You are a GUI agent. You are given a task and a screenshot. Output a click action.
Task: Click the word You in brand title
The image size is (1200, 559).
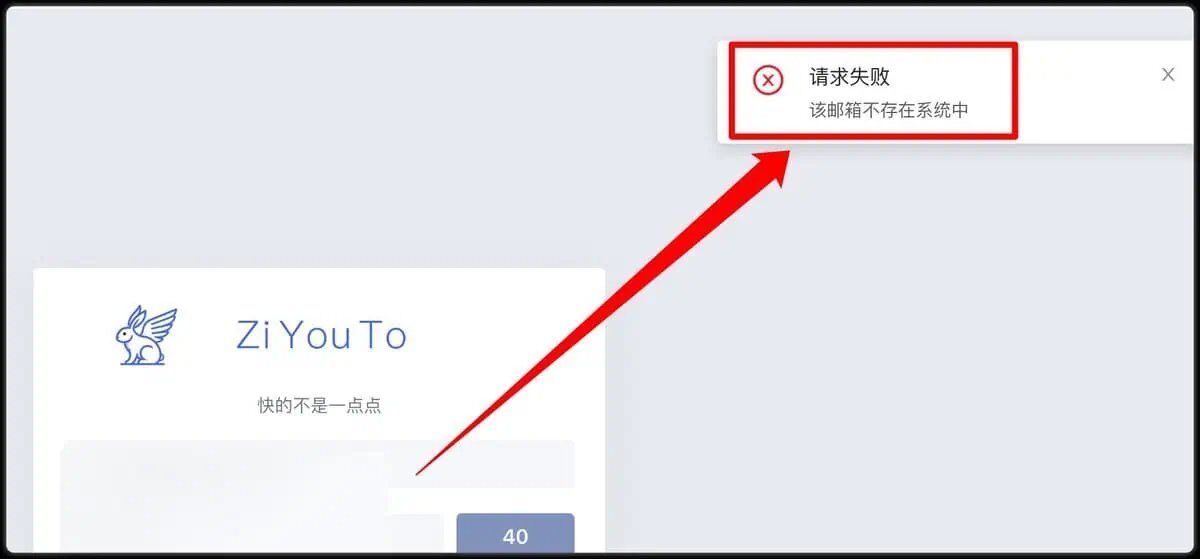point(314,336)
